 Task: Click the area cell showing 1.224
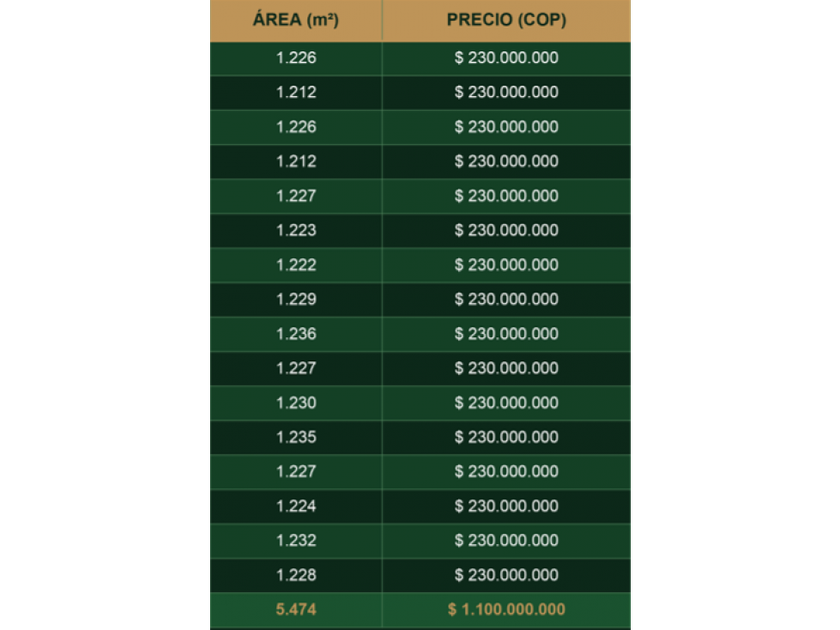pyautogui.click(x=296, y=506)
